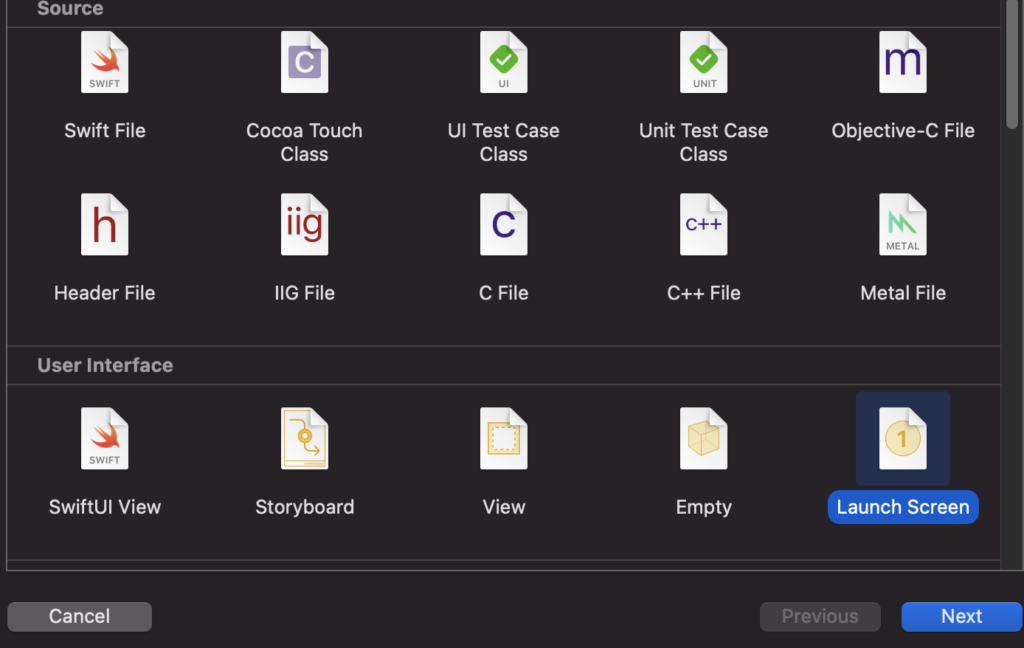This screenshot has width=1024, height=648.
Task: Click the disabled Previous button
Action: coord(820,617)
